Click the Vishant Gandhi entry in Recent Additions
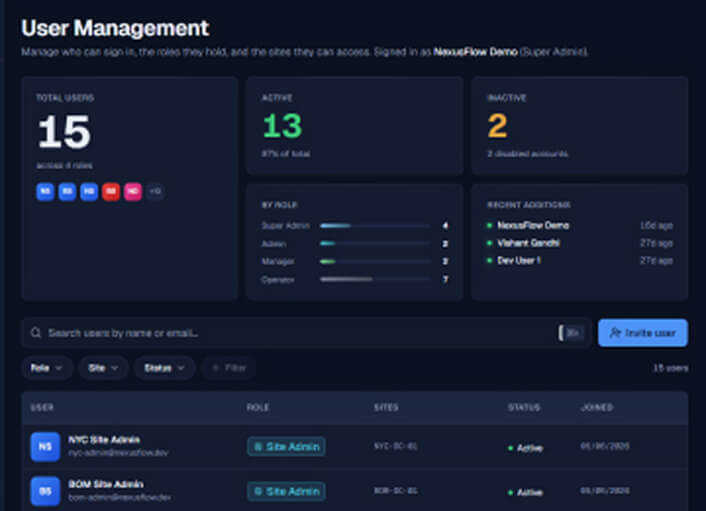This screenshot has width=706, height=511. [x=529, y=243]
